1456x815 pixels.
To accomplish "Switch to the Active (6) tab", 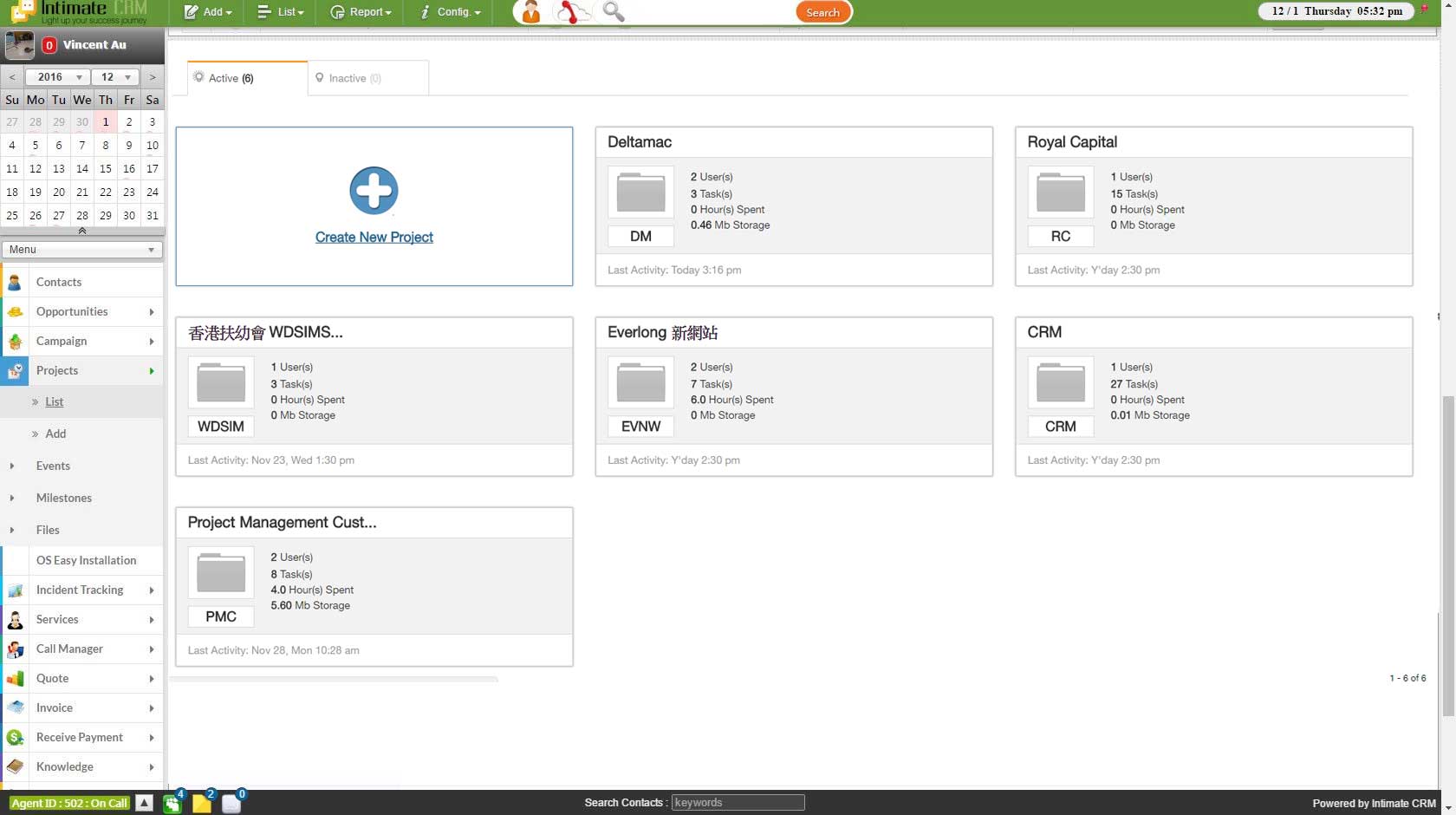I will click(247, 78).
